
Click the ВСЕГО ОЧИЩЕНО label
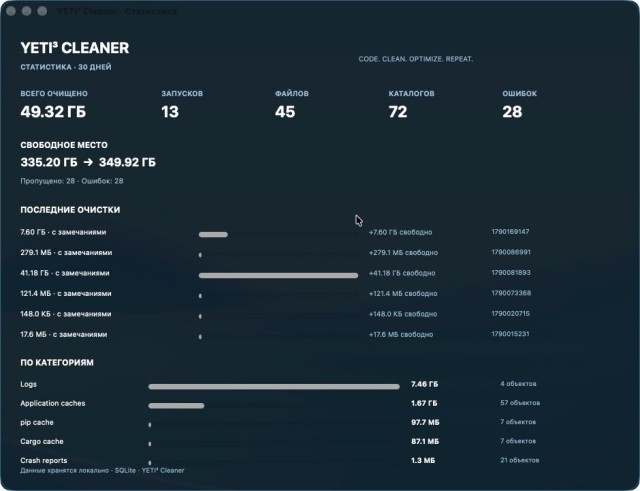pyautogui.click(x=54, y=93)
